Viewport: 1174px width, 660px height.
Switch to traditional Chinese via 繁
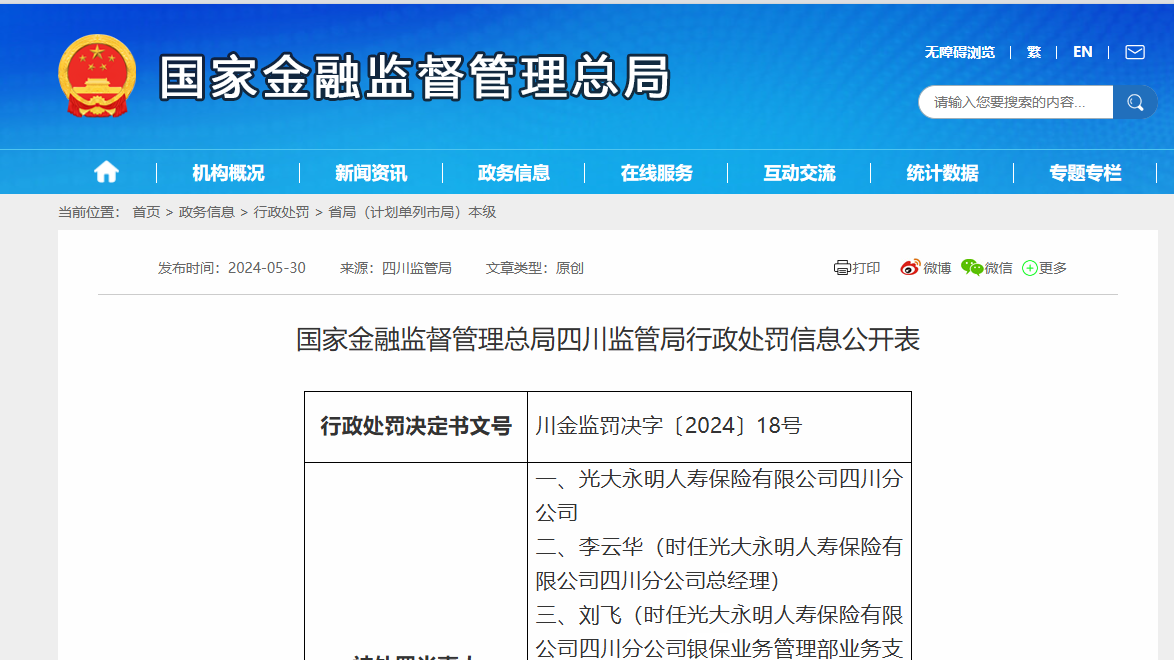point(1034,51)
